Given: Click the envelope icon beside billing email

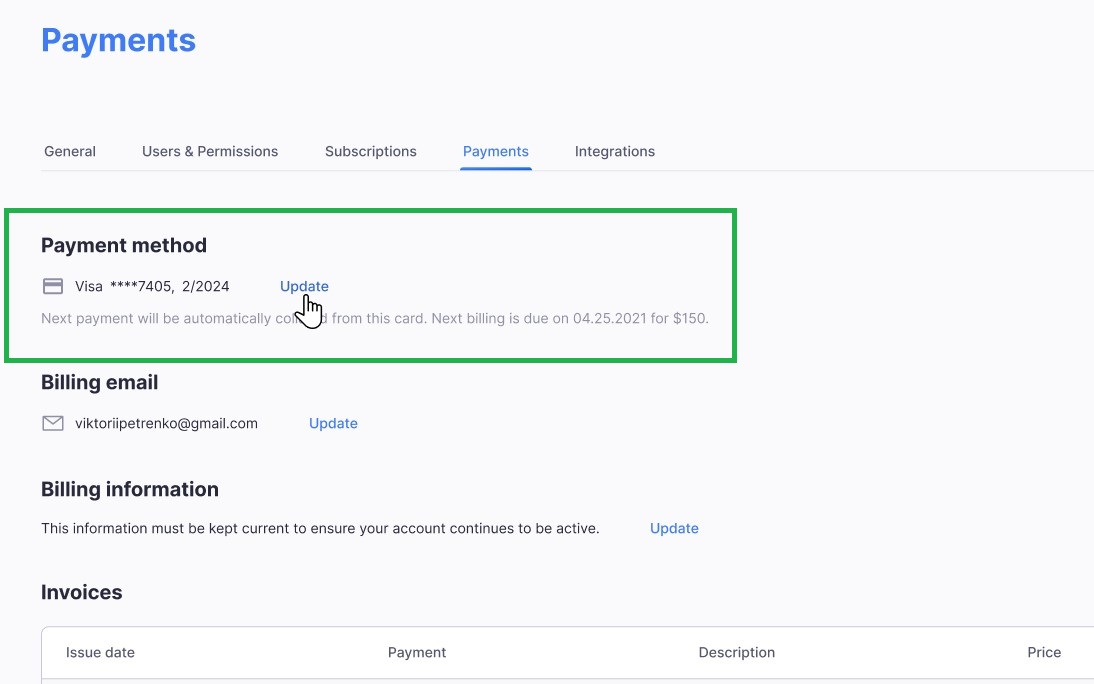Looking at the screenshot, I should 53,422.
